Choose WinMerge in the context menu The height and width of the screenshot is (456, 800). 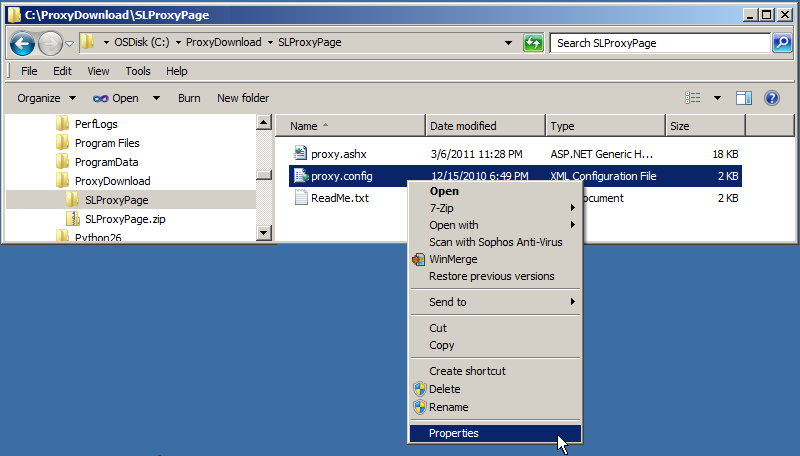(495, 259)
